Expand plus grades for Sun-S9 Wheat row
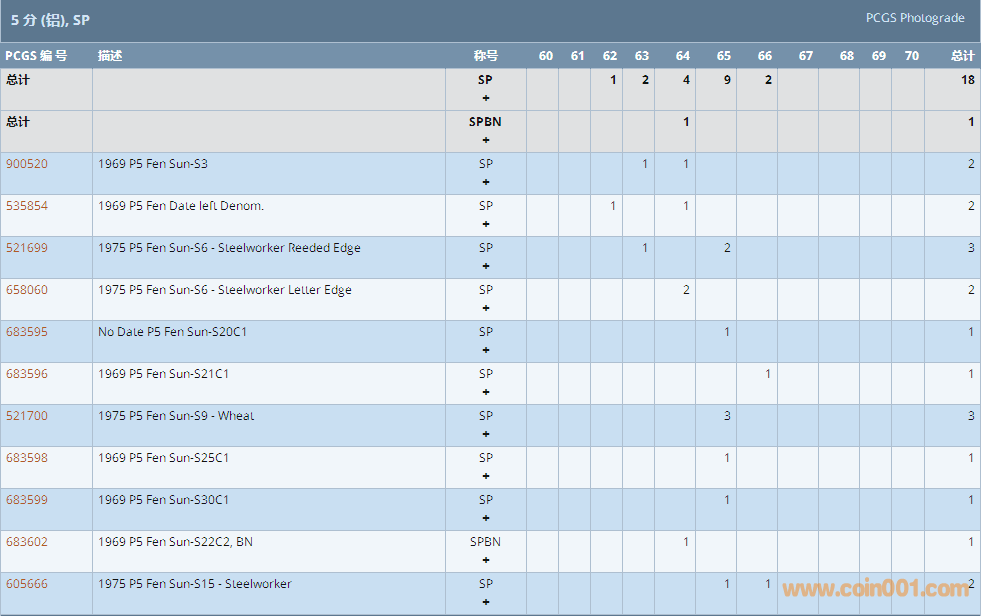This screenshot has width=982, height=616. [486, 434]
